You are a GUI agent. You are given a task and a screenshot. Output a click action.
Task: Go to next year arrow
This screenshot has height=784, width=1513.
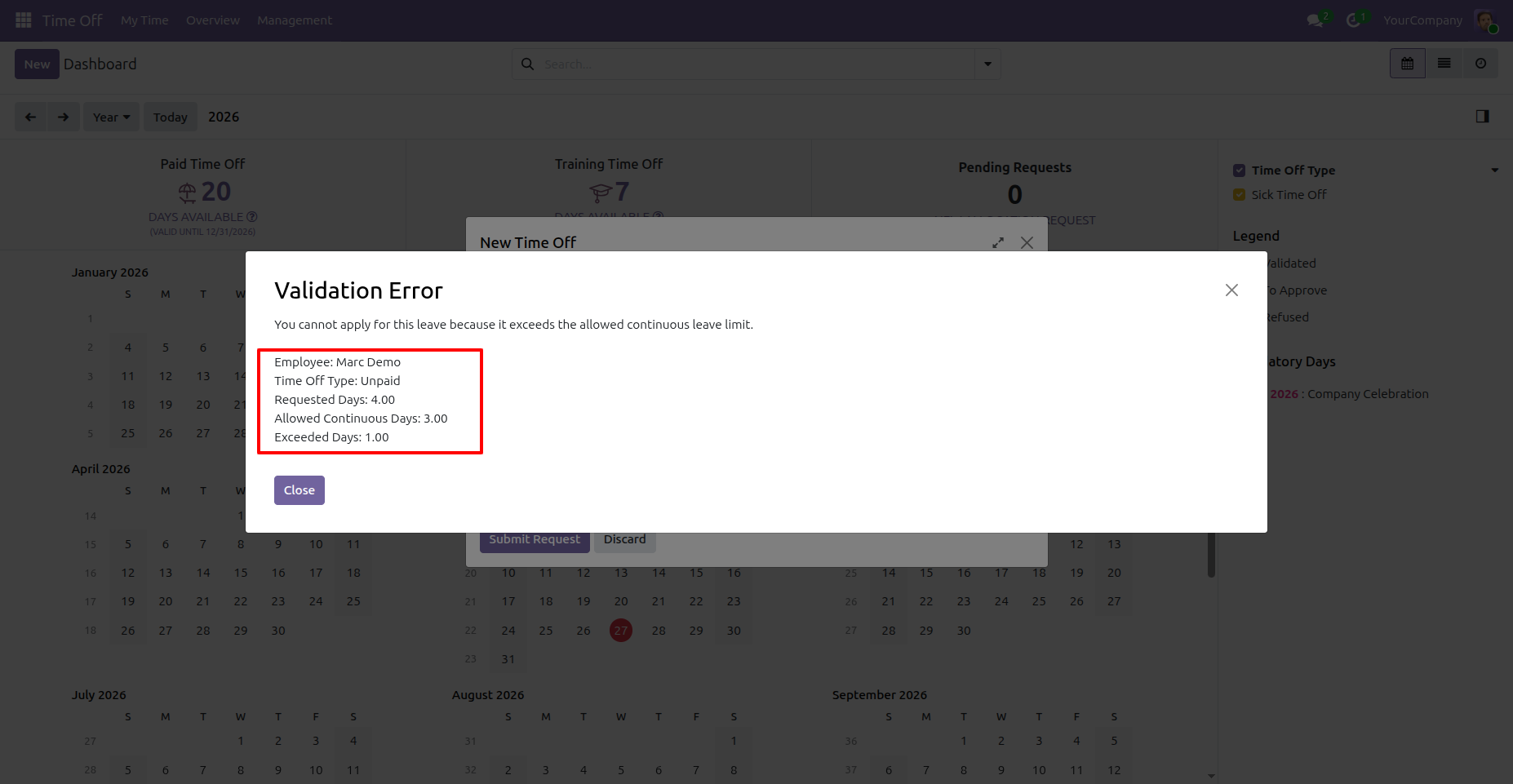pyautogui.click(x=64, y=117)
